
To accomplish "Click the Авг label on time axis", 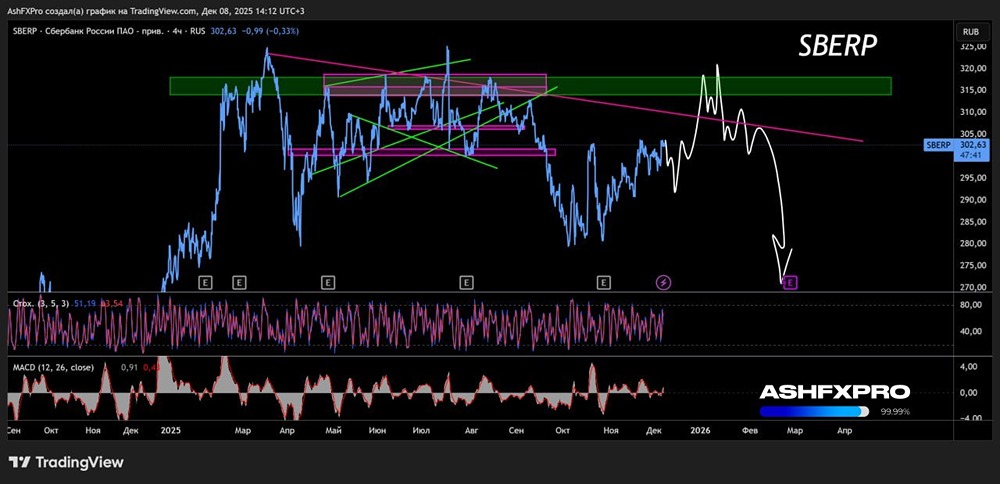I will pyautogui.click(x=471, y=430).
